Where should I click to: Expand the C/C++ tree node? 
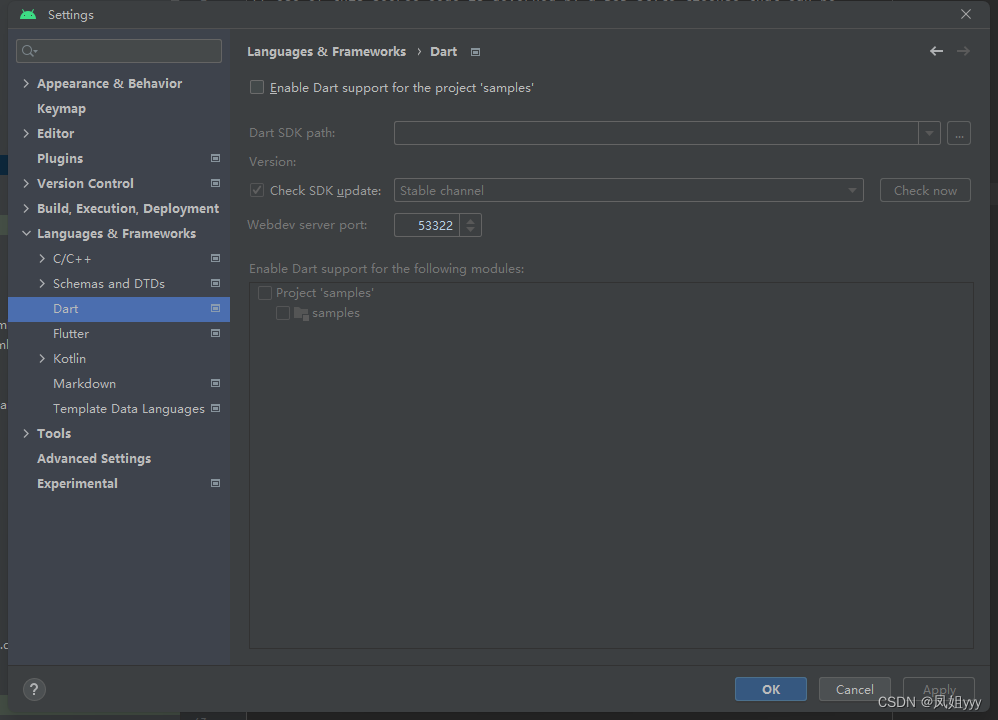tap(41, 258)
